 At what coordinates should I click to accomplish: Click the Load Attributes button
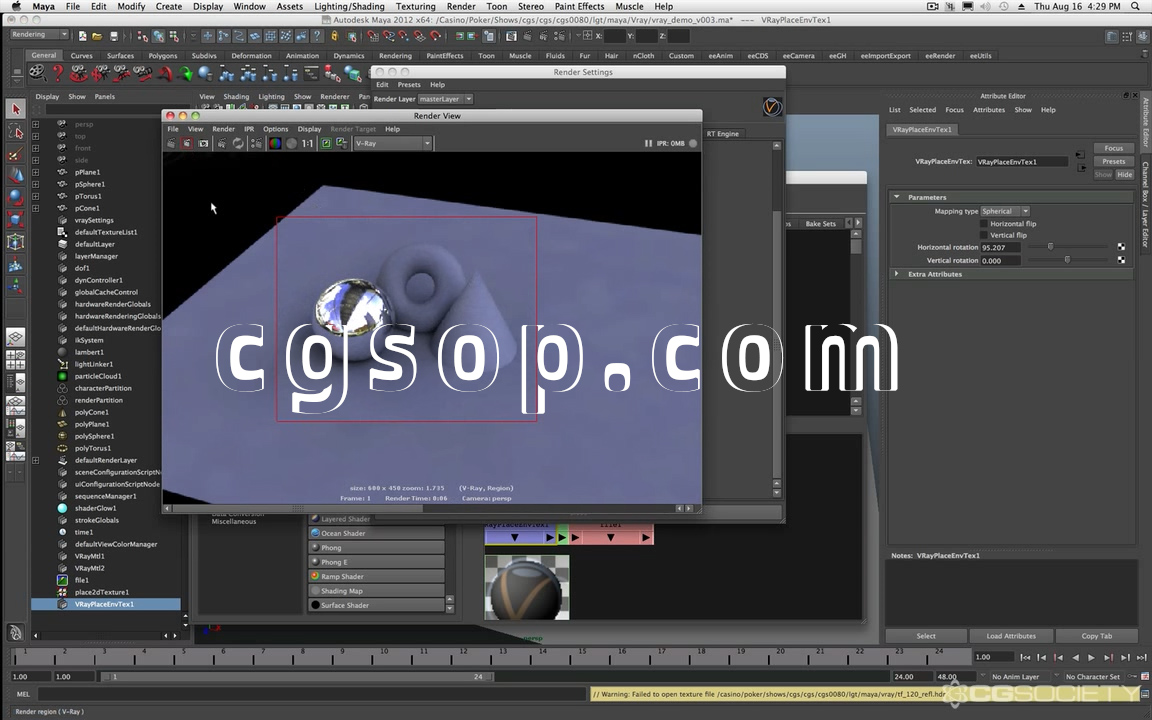pyautogui.click(x=1011, y=636)
